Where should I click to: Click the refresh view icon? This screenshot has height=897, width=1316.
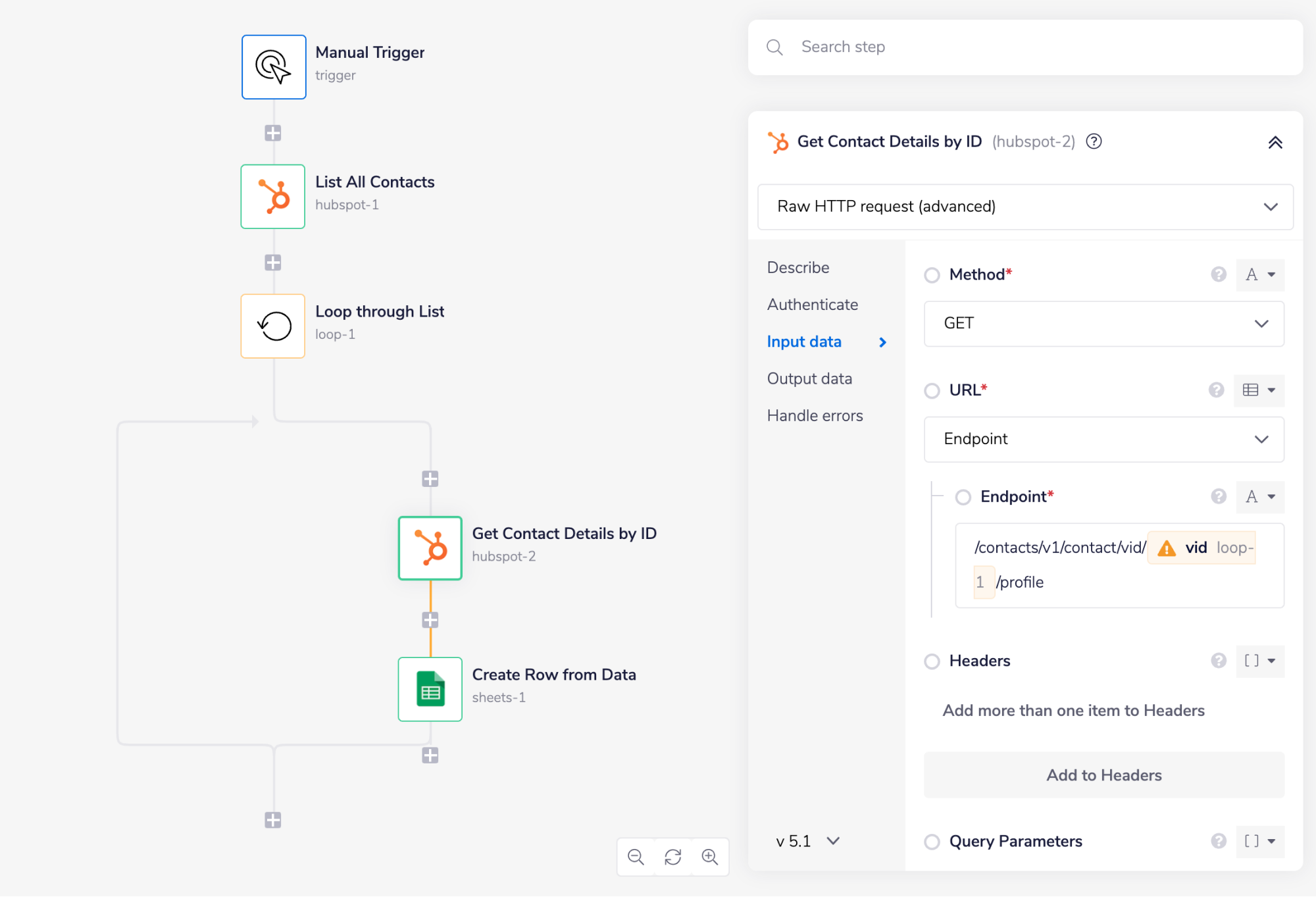click(x=672, y=857)
